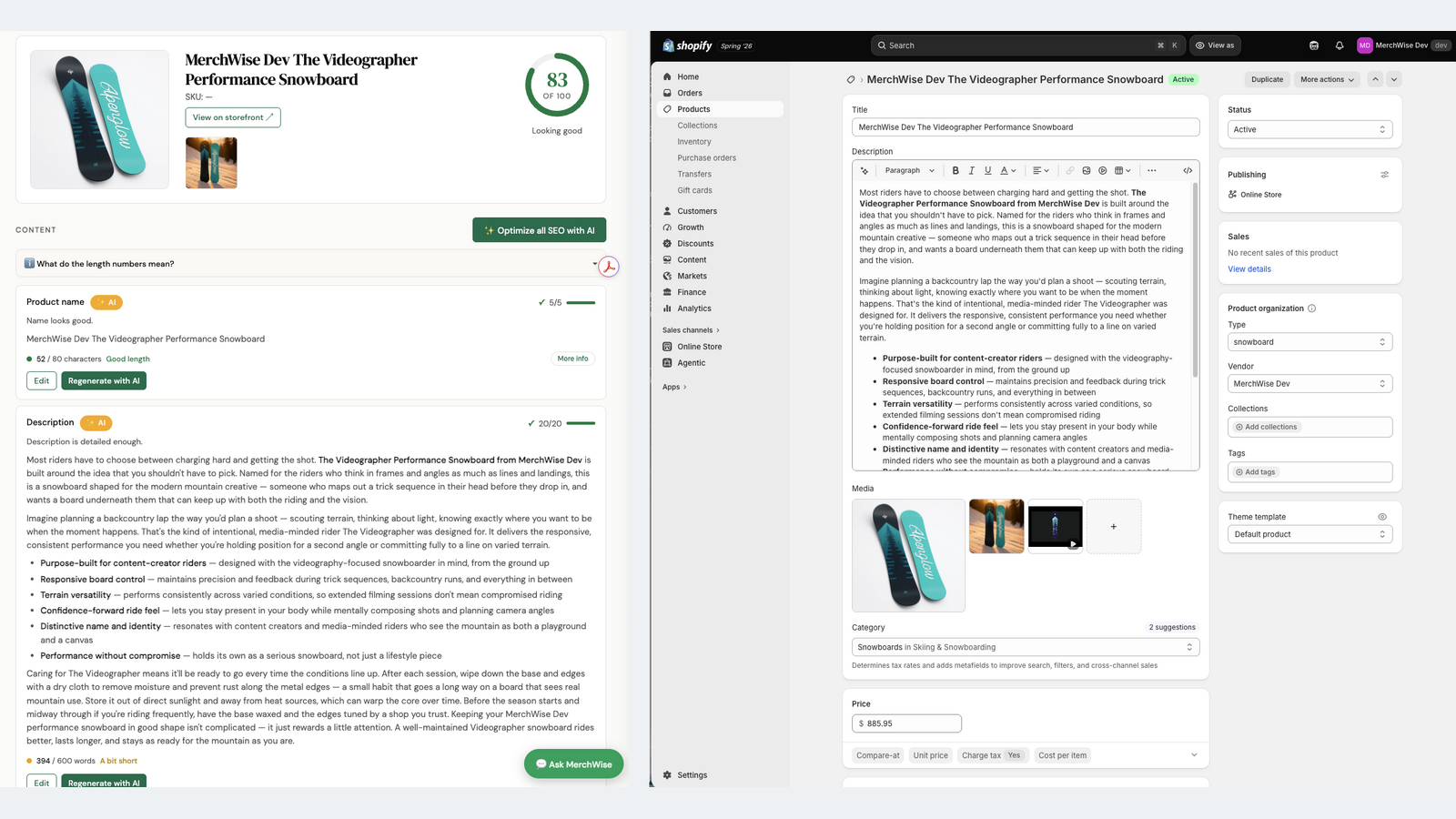The image size is (1456, 819).
Task: Expand the Apps section
Action: tap(674, 388)
